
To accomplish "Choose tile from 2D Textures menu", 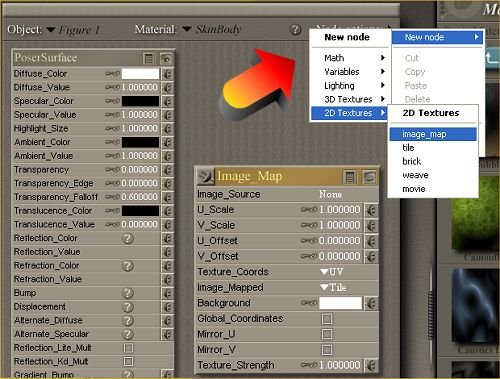I will coord(433,148).
